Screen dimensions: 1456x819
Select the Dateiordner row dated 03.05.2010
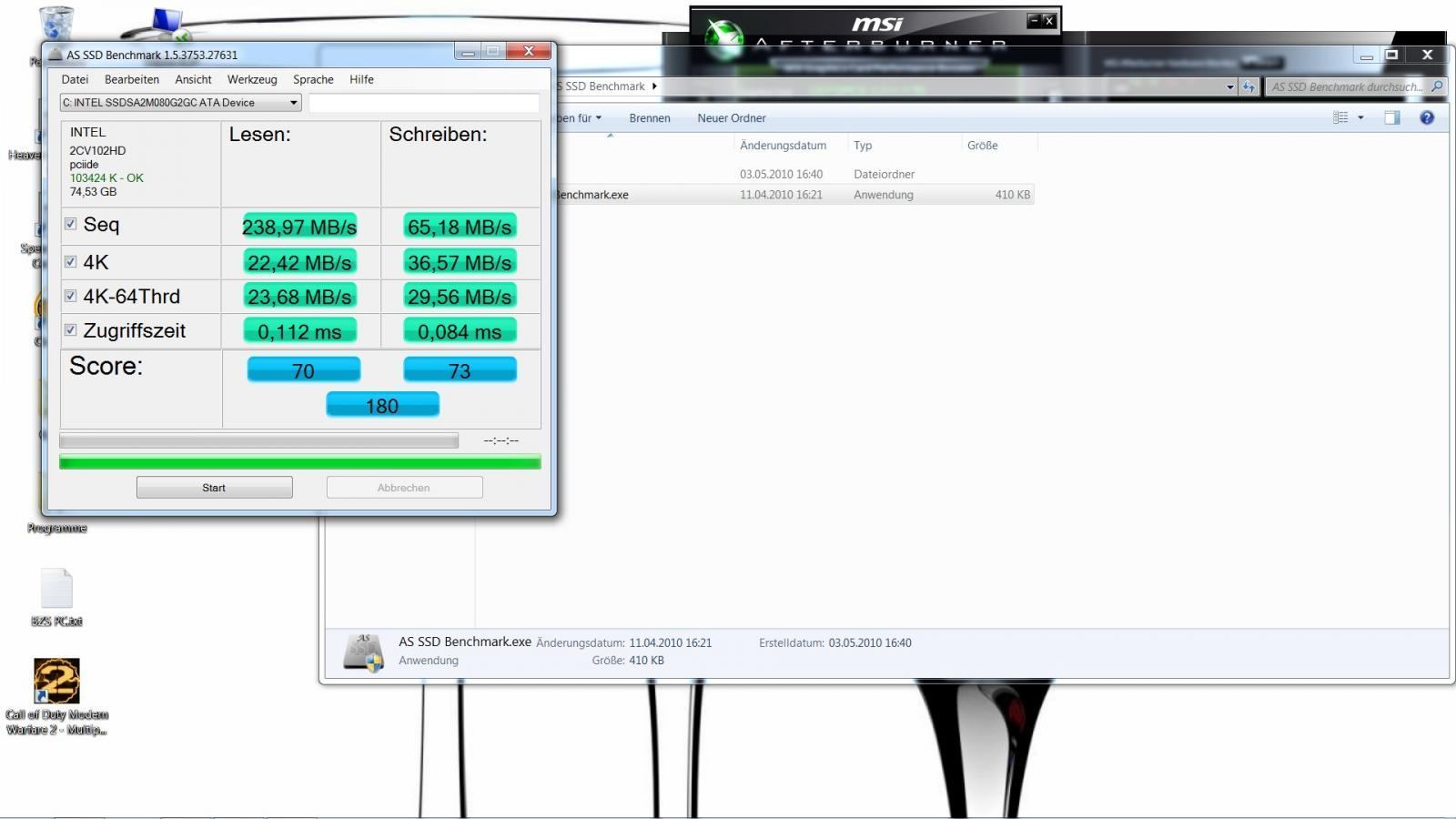click(x=794, y=174)
